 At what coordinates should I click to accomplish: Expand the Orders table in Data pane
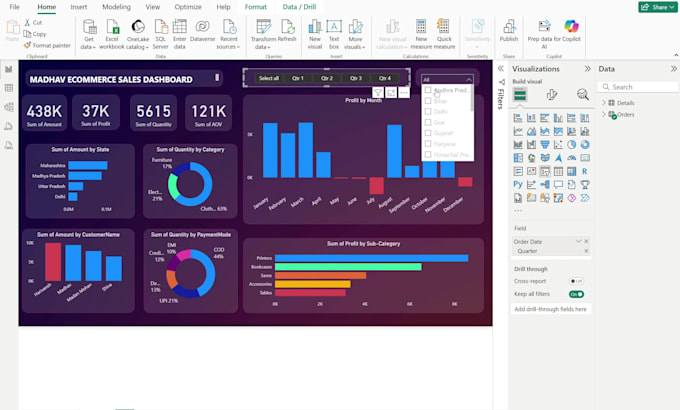pos(604,115)
